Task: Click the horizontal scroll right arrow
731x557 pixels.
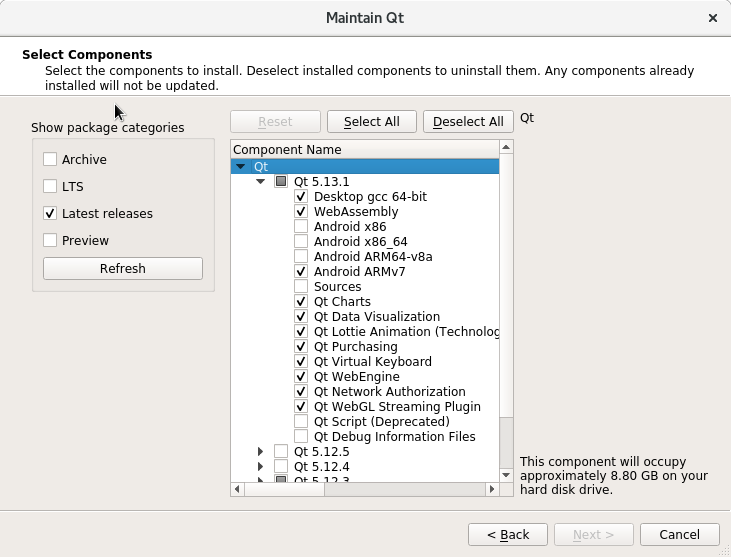Action: pyautogui.click(x=492, y=489)
